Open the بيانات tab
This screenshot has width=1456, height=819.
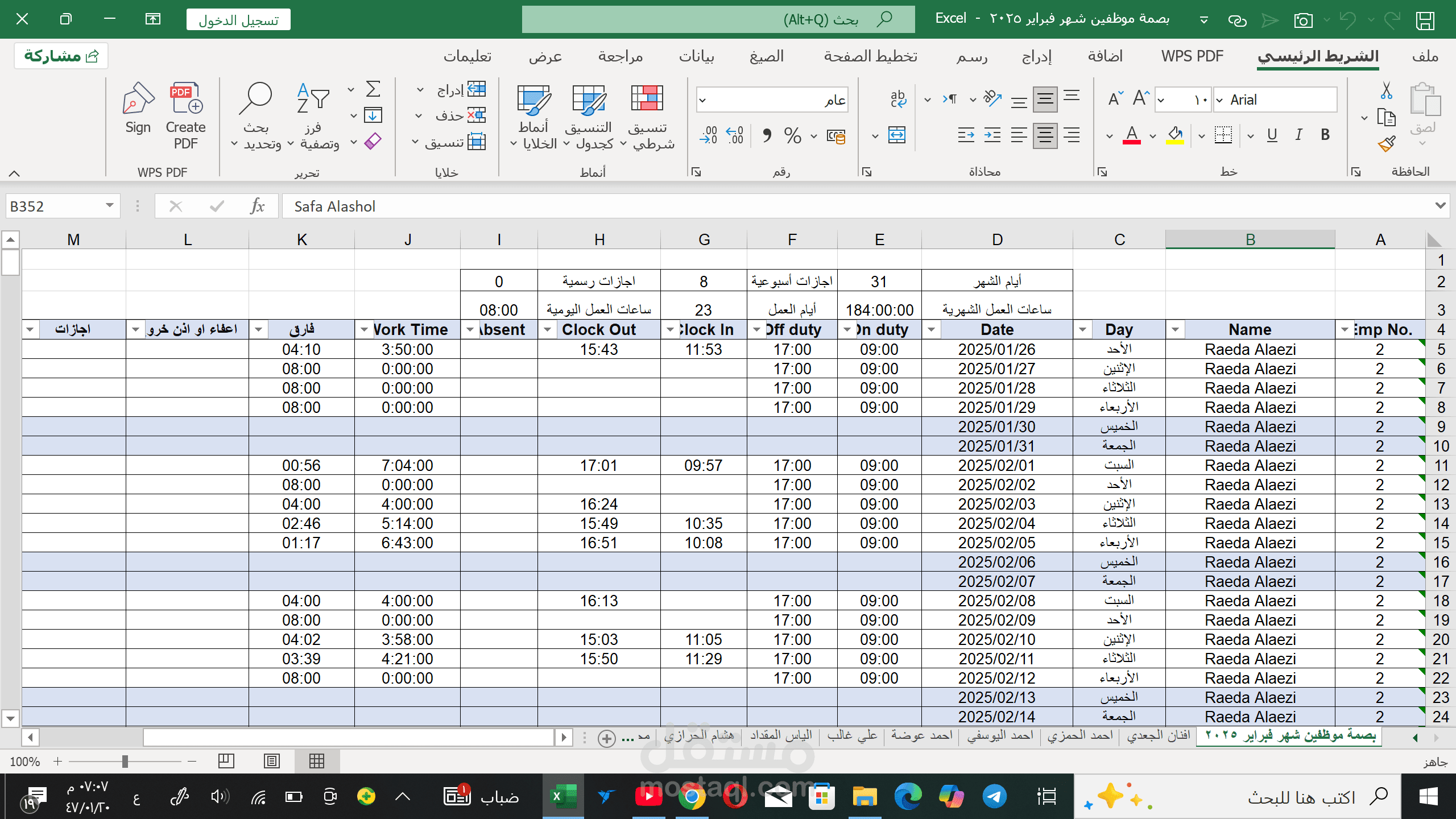pyautogui.click(x=697, y=56)
